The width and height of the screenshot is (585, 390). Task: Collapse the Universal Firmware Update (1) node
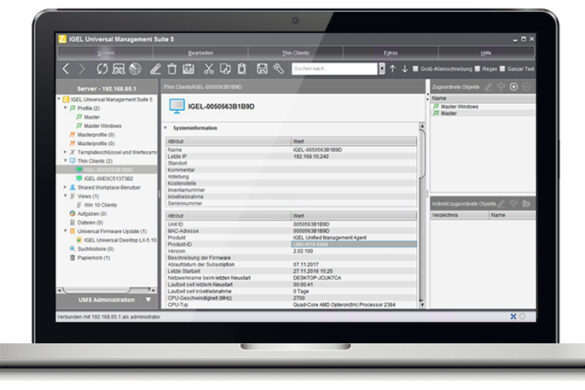coord(65,231)
